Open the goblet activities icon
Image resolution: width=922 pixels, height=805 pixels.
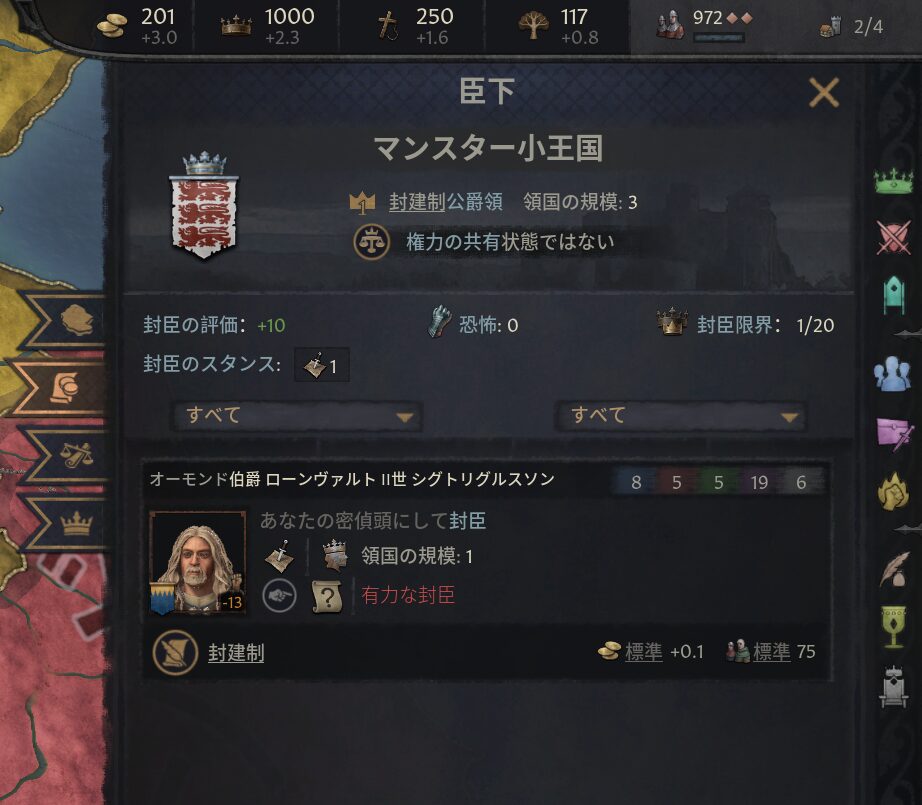(x=893, y=627)
